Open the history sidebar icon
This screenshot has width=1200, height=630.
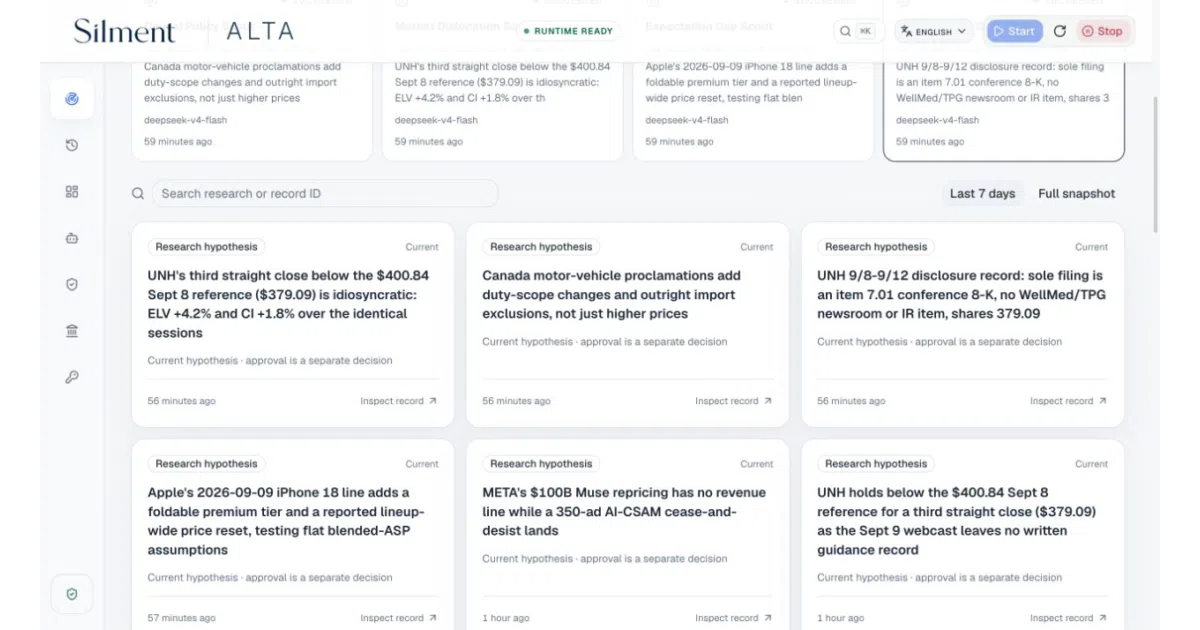coord(72,145)
